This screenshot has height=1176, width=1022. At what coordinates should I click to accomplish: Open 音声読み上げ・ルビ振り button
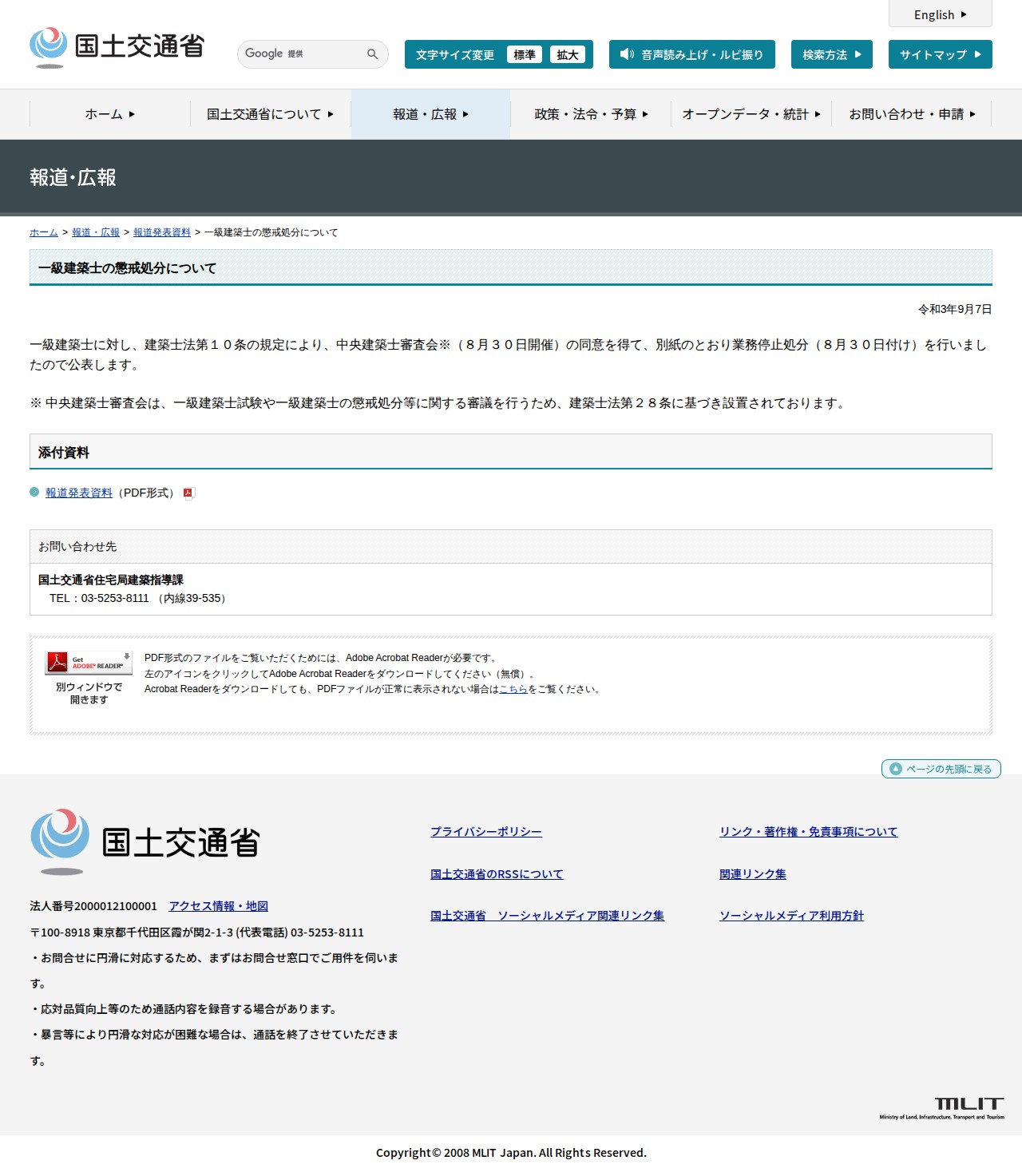point(692,54)
